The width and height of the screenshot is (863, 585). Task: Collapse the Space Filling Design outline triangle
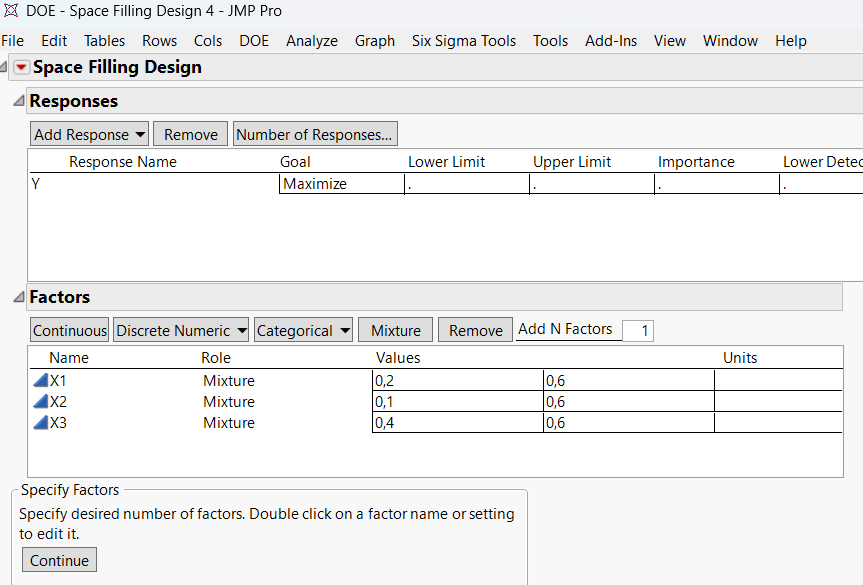(4, 68)
